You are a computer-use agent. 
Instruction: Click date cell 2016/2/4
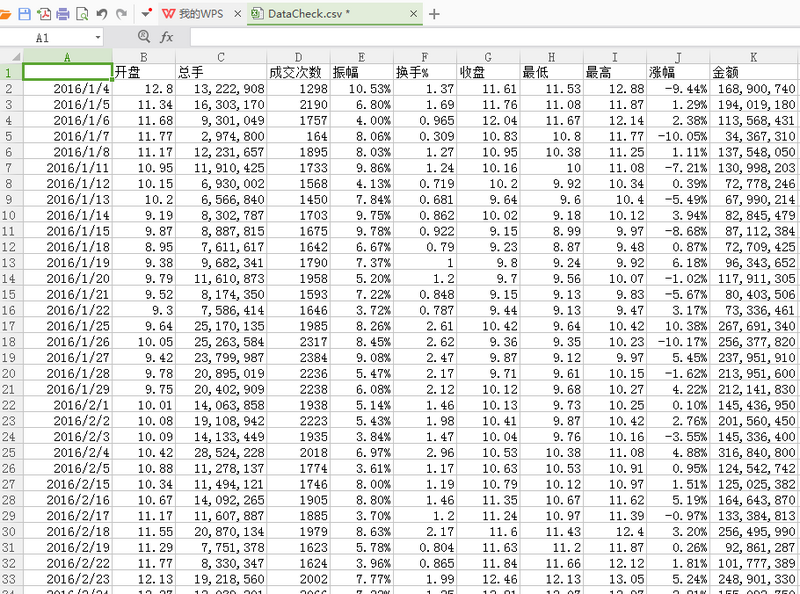click(x=67, y=452)
